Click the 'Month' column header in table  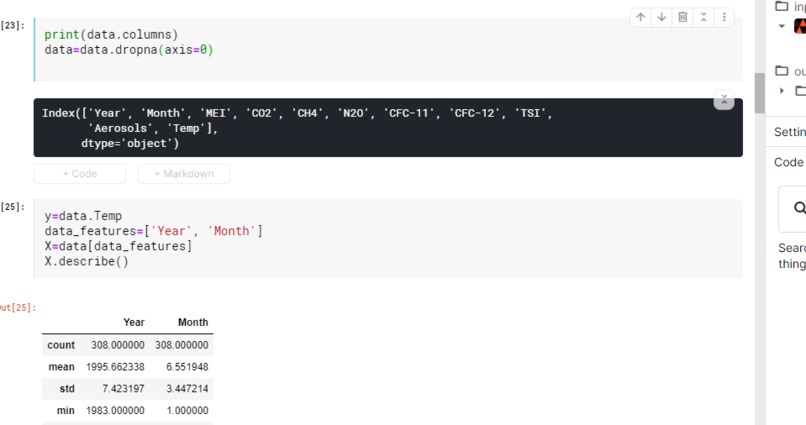pyautogui.click(x=193, y=322)
